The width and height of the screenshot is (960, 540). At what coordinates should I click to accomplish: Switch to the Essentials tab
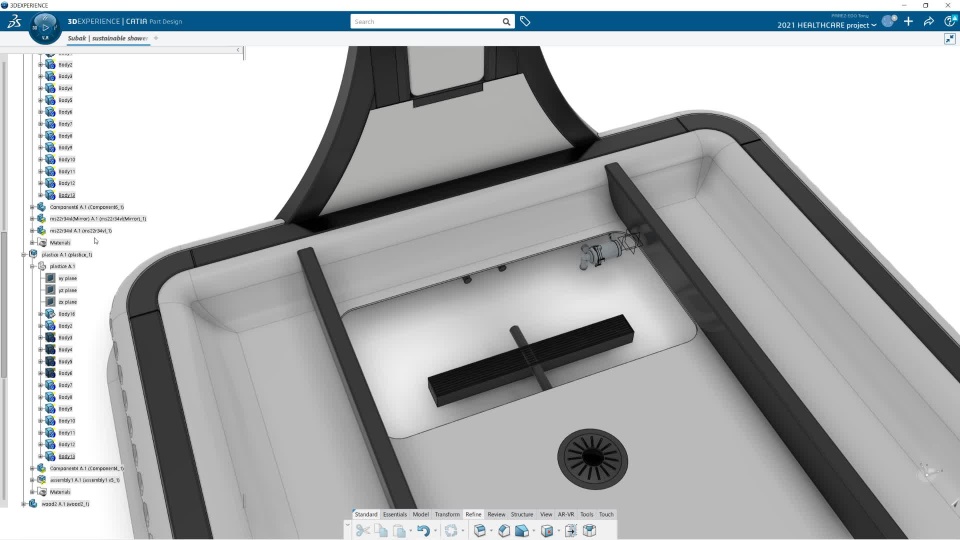[x=395, y=514]
